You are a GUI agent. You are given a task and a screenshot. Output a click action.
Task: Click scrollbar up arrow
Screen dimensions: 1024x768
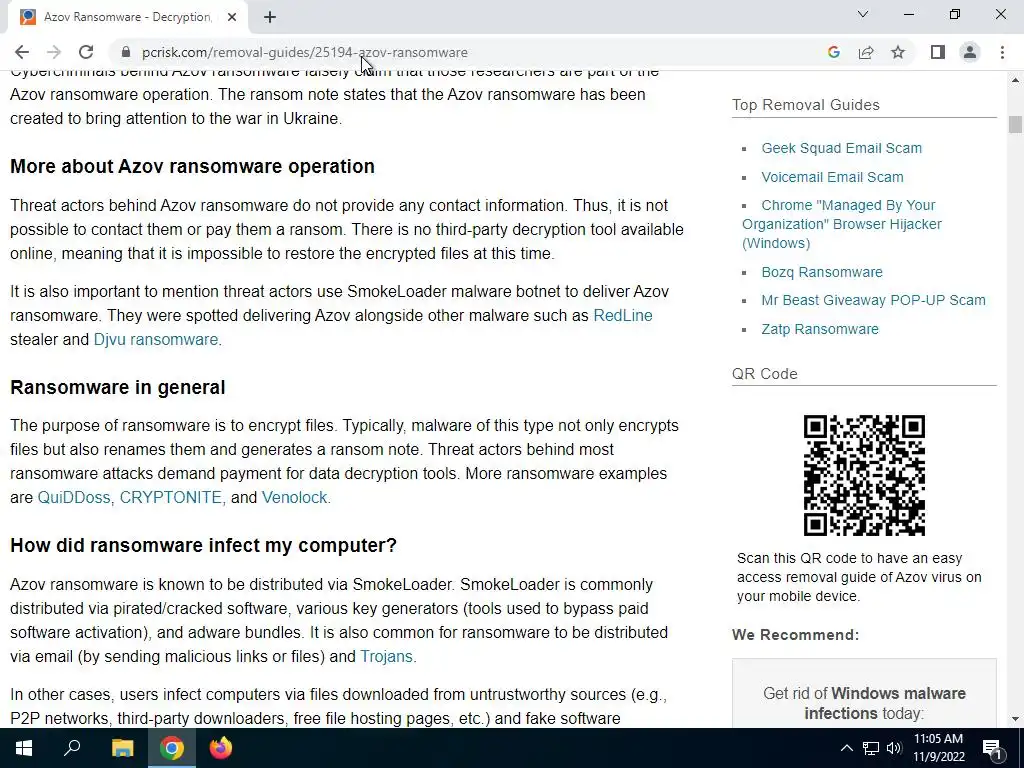point(1015,80)
